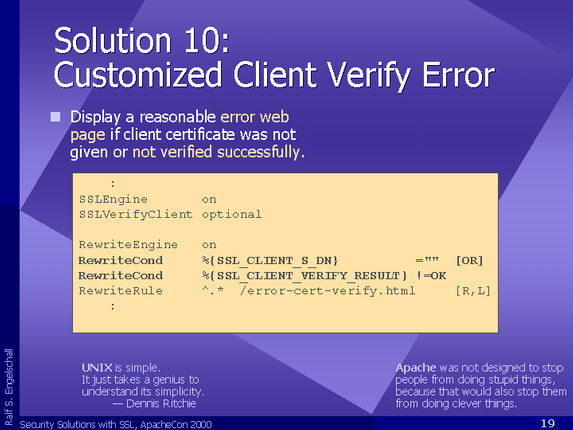Click the "— Dennis Ritchie" attribution
Viewport: 573px width, 430px height.
pyautogui.click(x=154, y=404)
